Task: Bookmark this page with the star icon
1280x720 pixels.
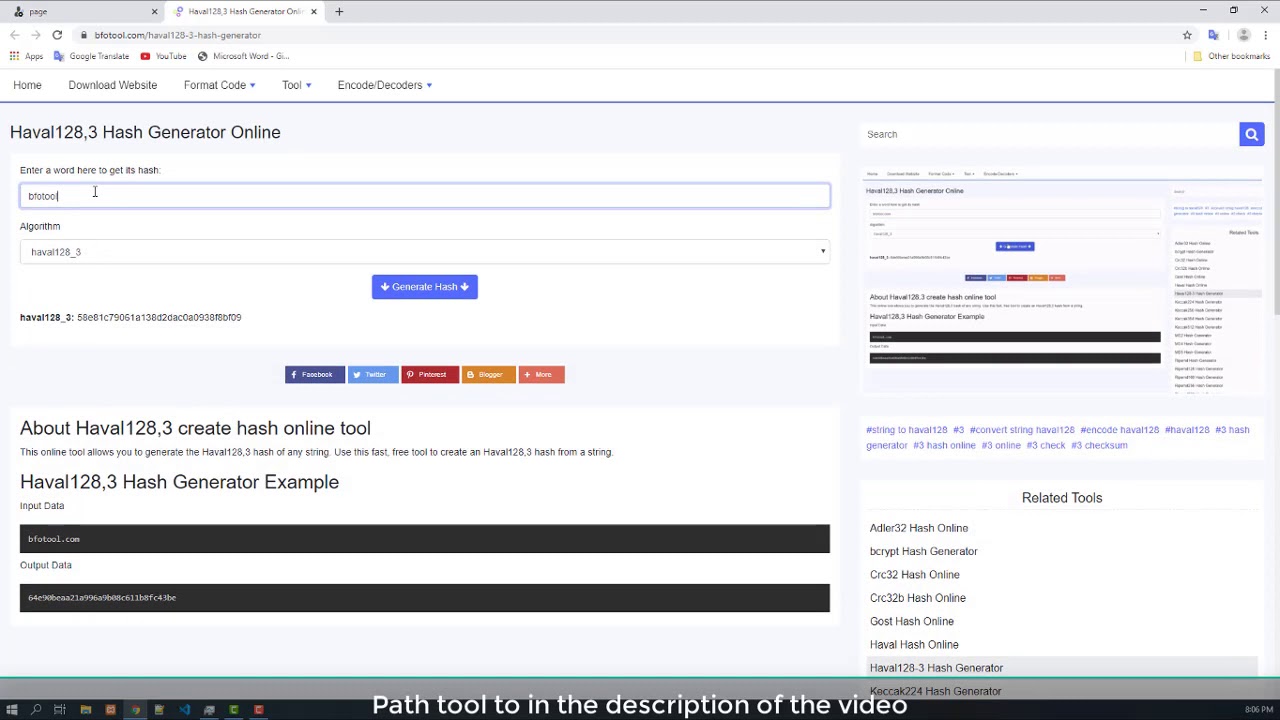Action: 1187,35
